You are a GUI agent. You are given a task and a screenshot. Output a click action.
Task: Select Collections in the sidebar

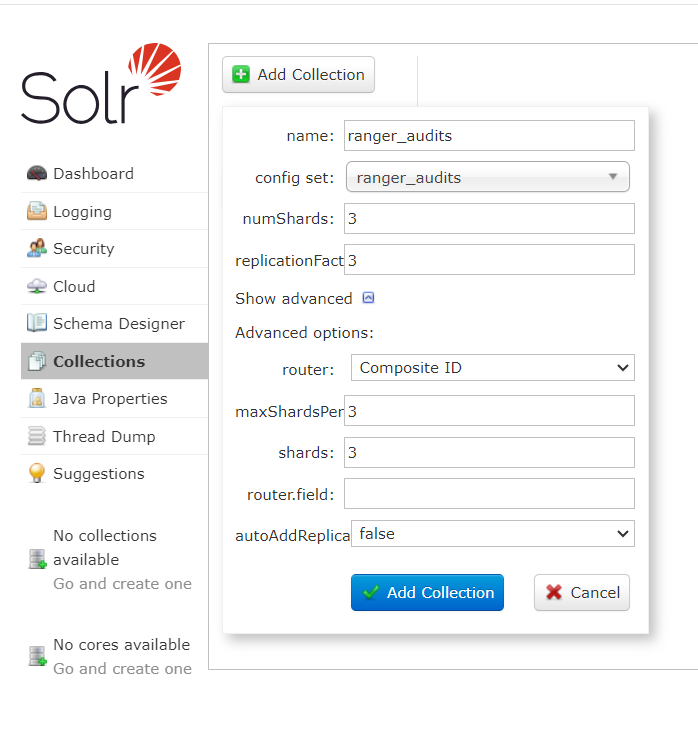(114, 361)
